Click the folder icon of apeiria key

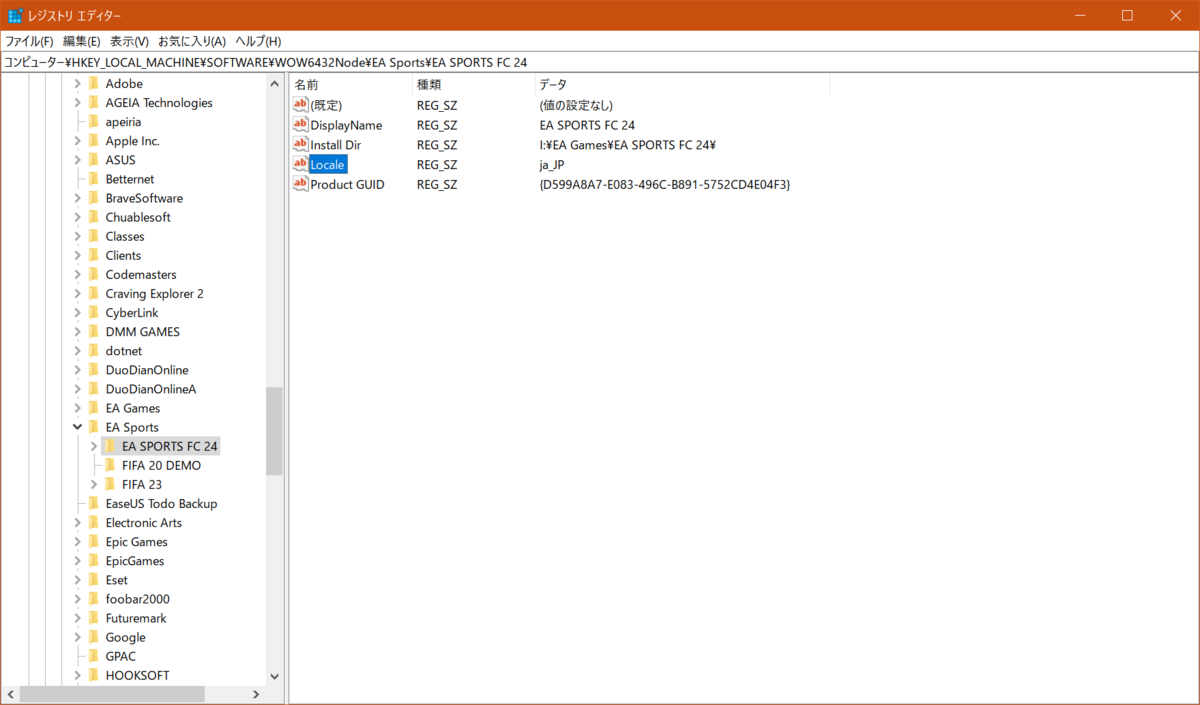point(94,122)
